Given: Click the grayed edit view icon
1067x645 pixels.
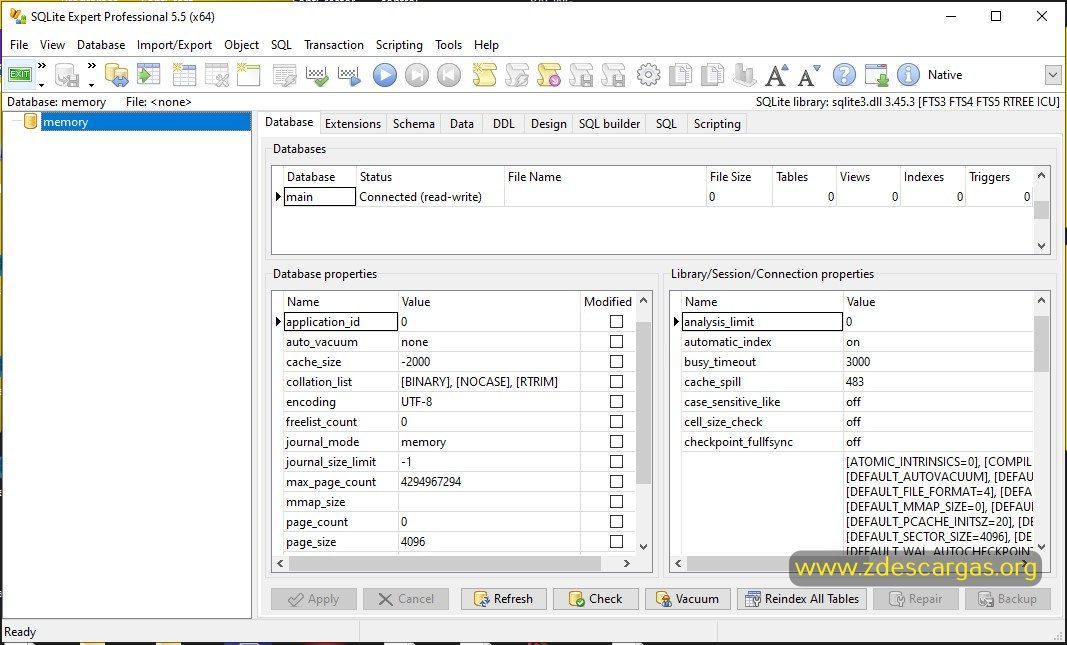Looking at the screenshot, I should (284, 75).
